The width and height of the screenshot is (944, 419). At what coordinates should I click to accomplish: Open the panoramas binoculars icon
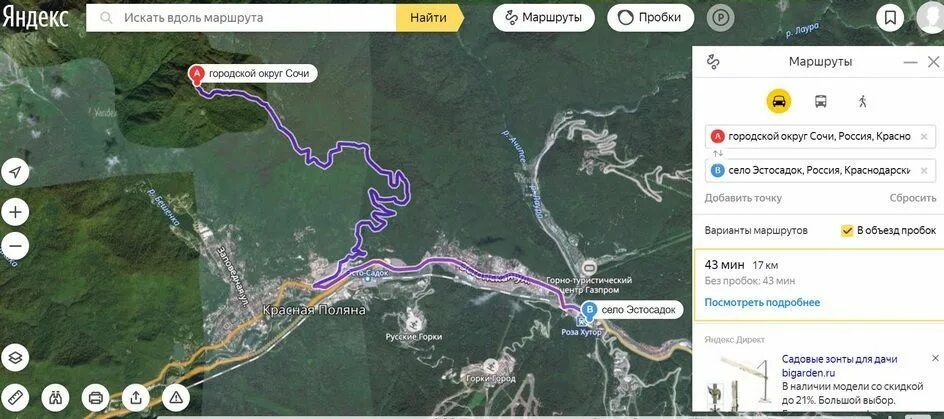pos(55,397)
